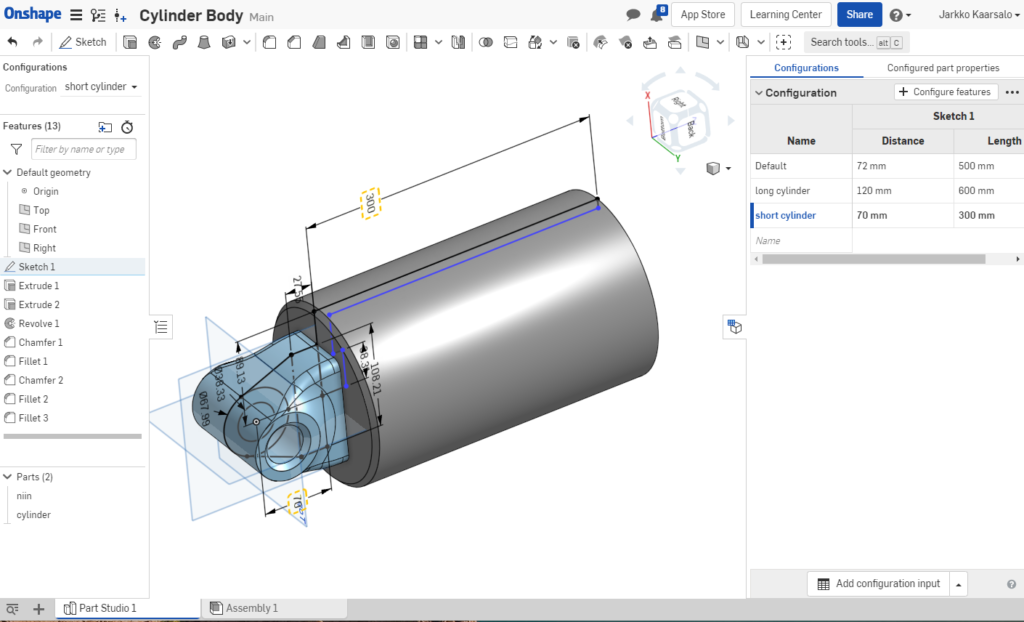Select the Replace face tool
The height and width of the screenshot is (622, 1024).
coord(675,42)
